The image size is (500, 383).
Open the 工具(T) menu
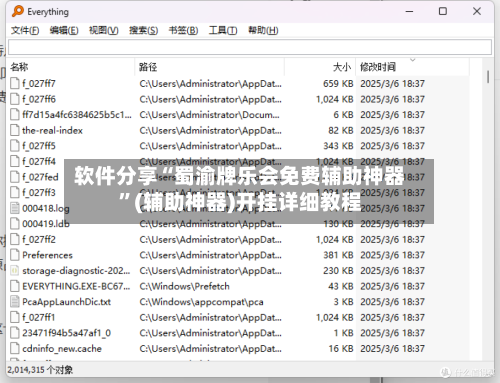[x=223, y=30]
